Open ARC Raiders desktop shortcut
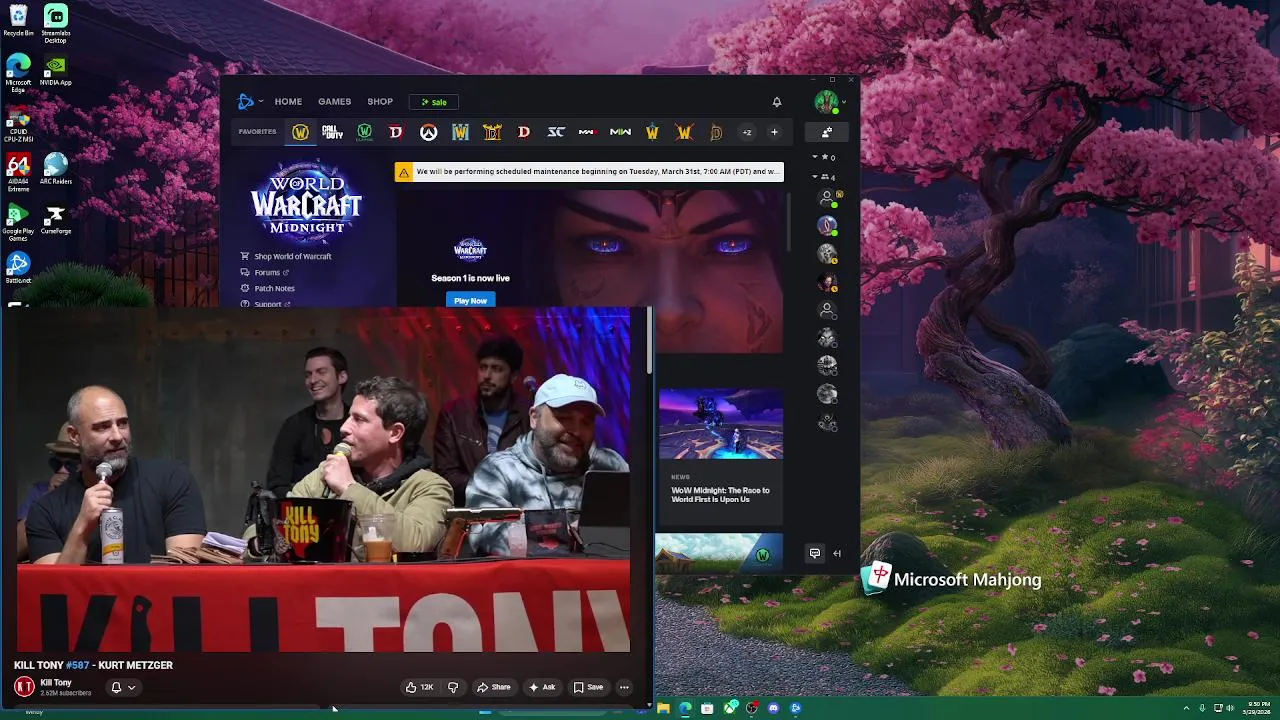 click(x=56, y=170)
